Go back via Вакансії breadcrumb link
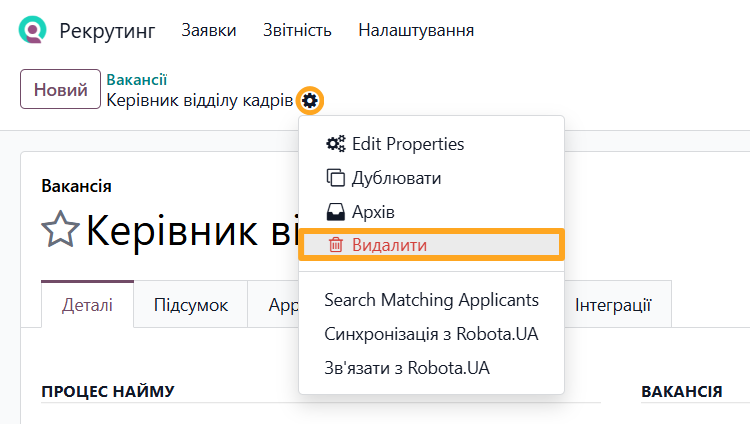This screenshot has height=424, width=750. (136, 79)
